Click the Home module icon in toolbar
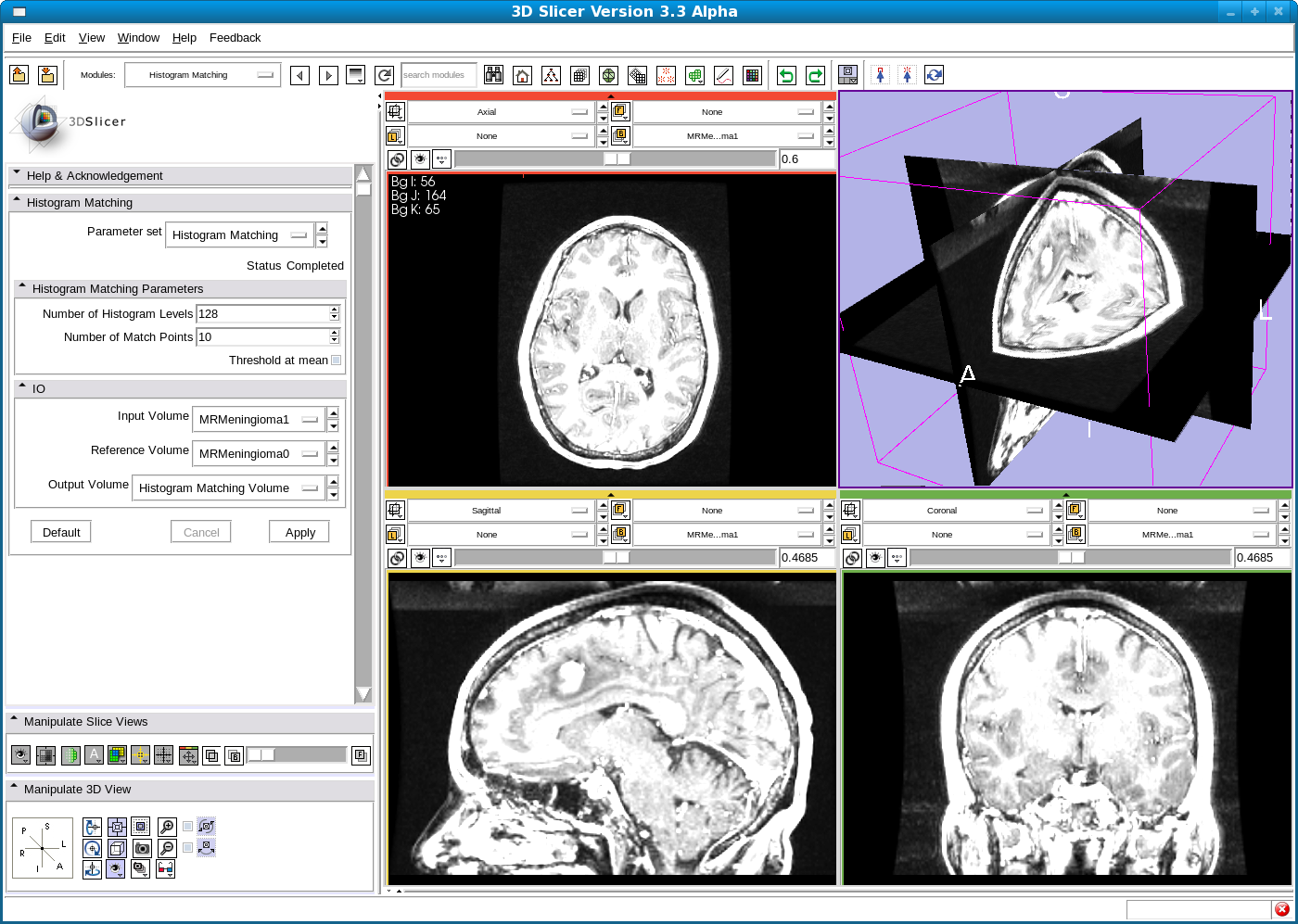Image resolution: width=1298 pixels, height=924 pixels. coord(523,75)
